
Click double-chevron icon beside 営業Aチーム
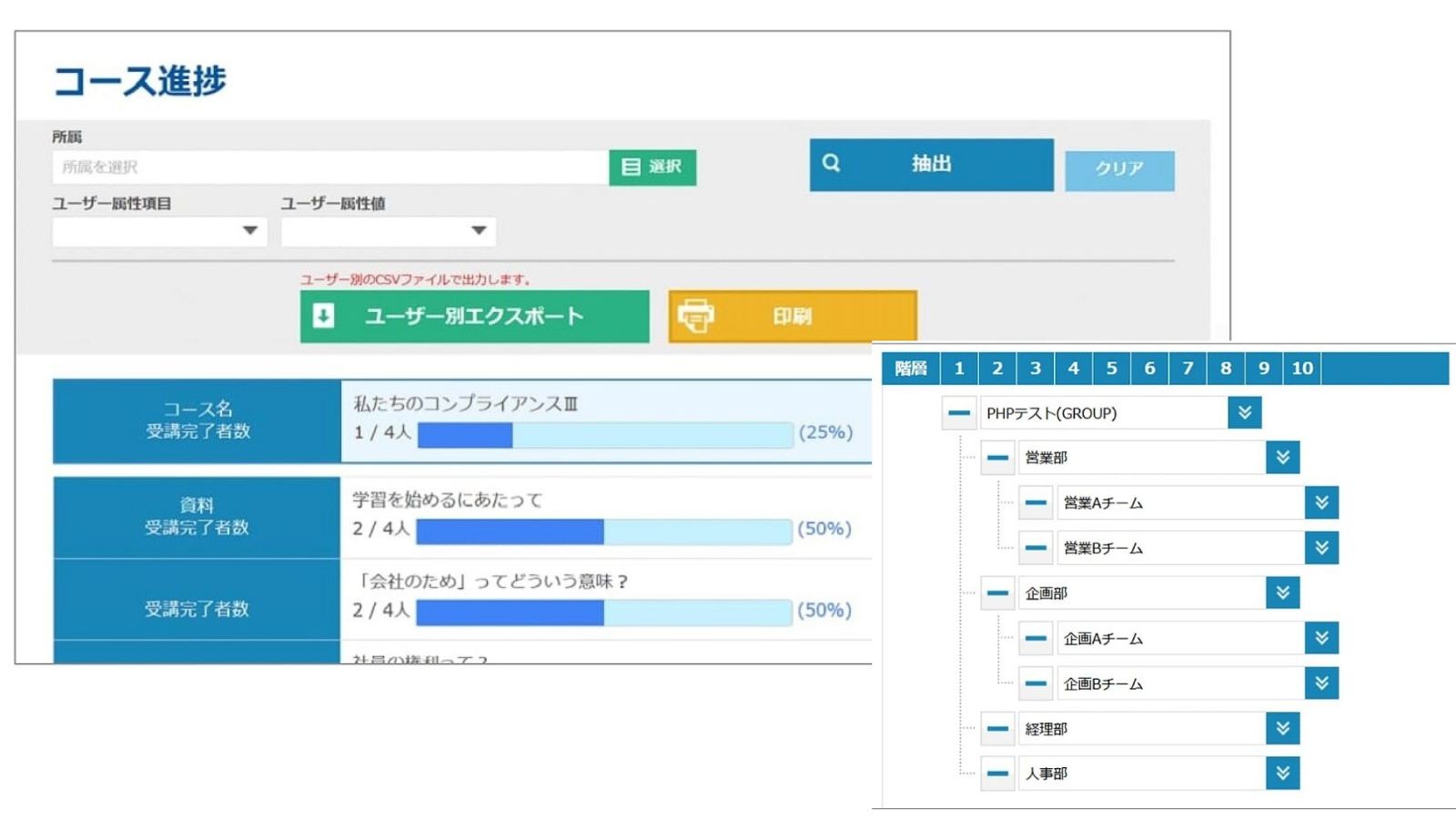coord(1321,502)
